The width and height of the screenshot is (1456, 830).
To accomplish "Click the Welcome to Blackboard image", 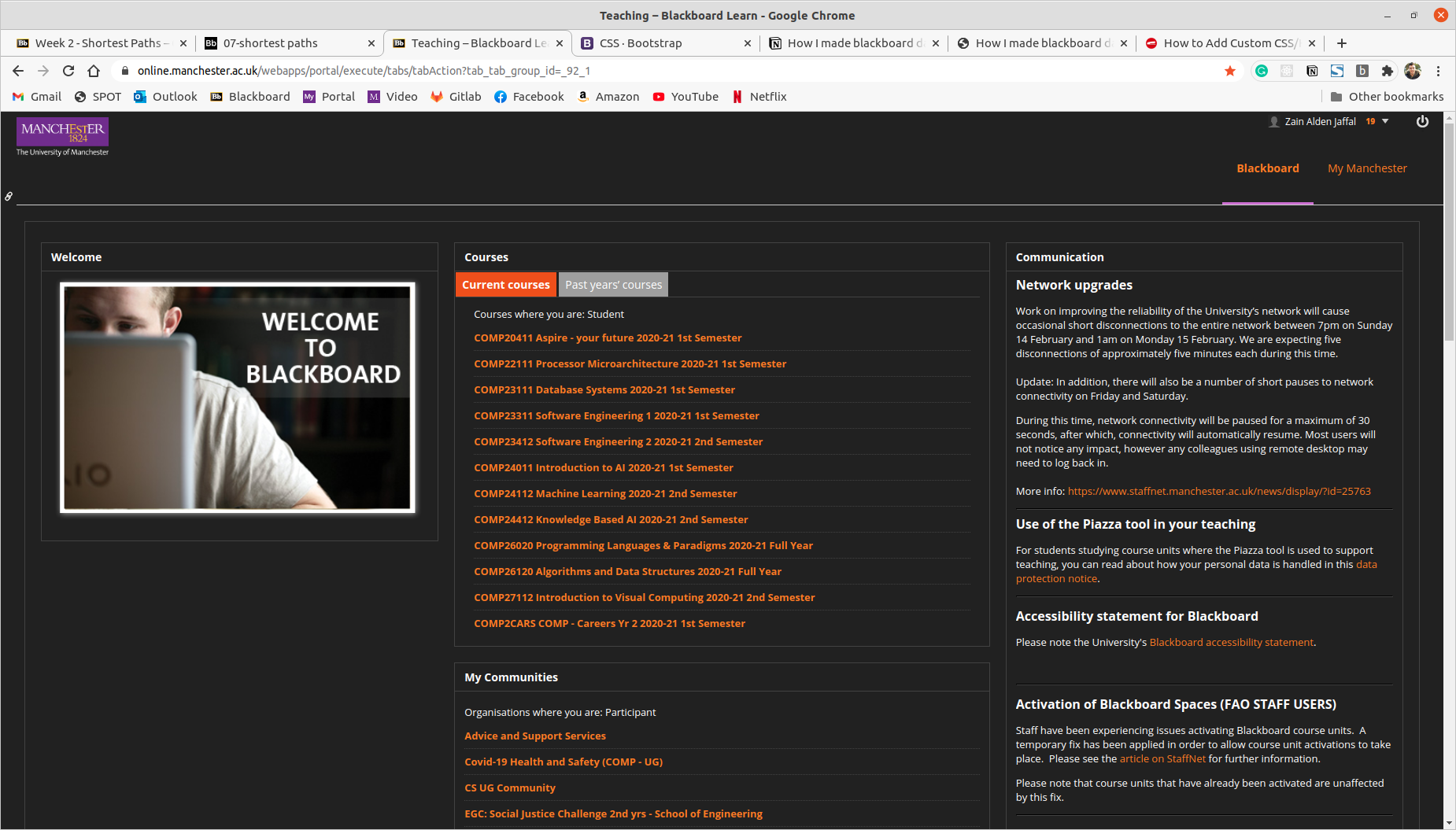I will 238,397.
